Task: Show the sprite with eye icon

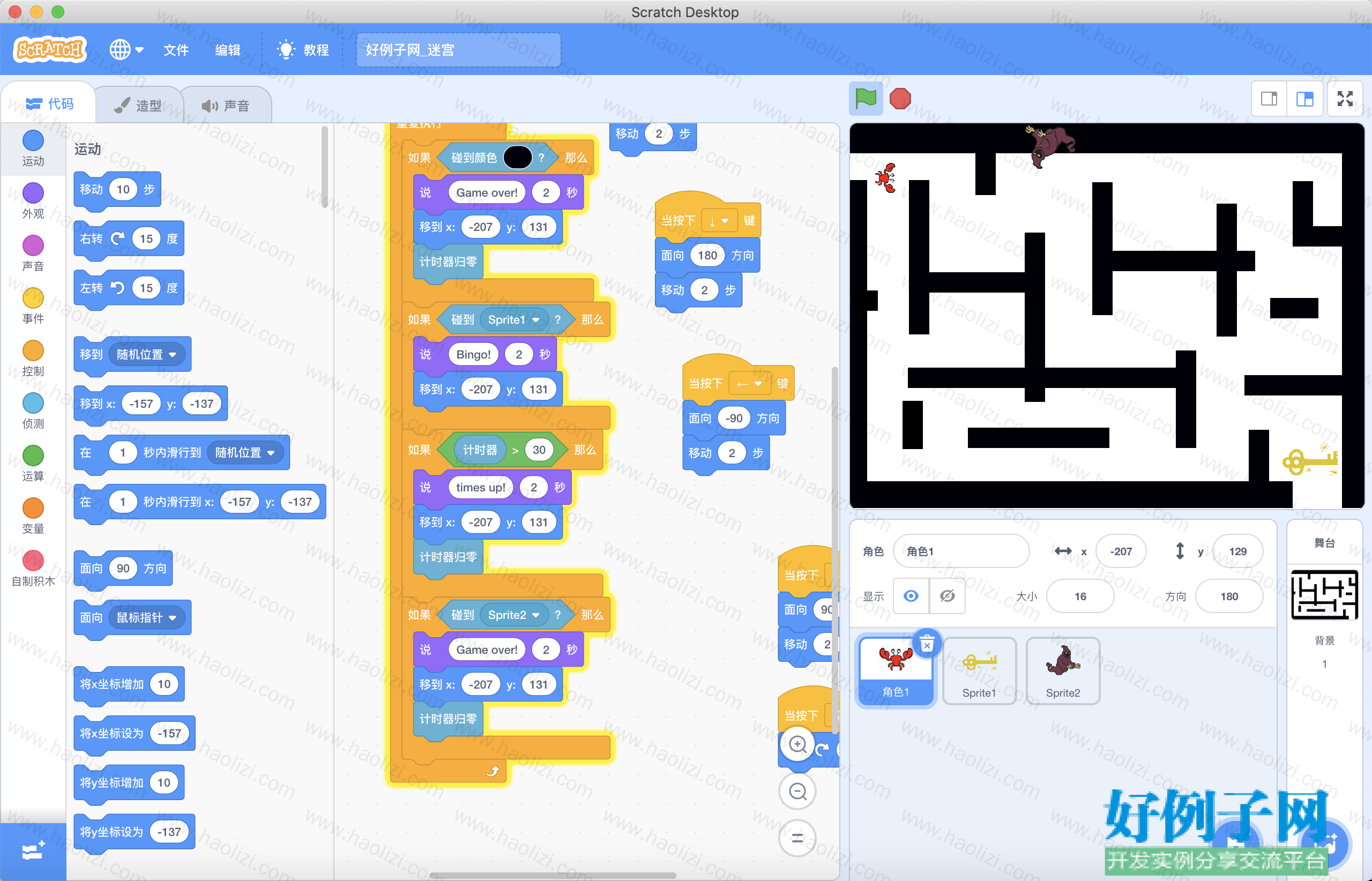Action: 911,596
